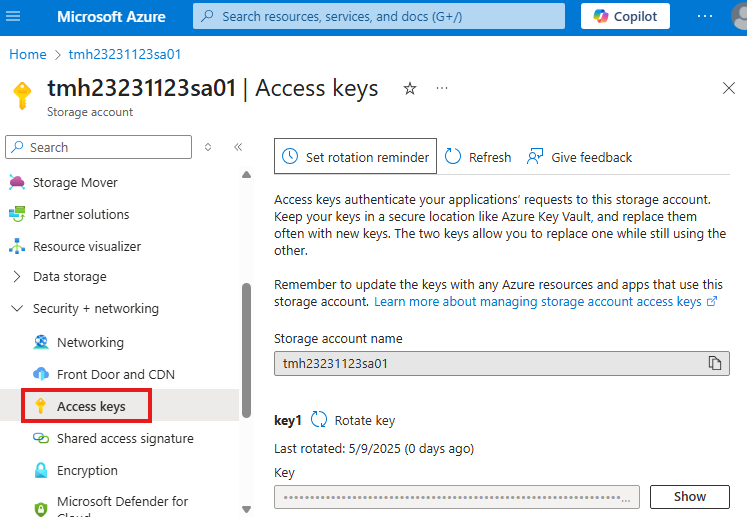Open Networking settings
The image size is (747, 518).
[x=91, y=343]
